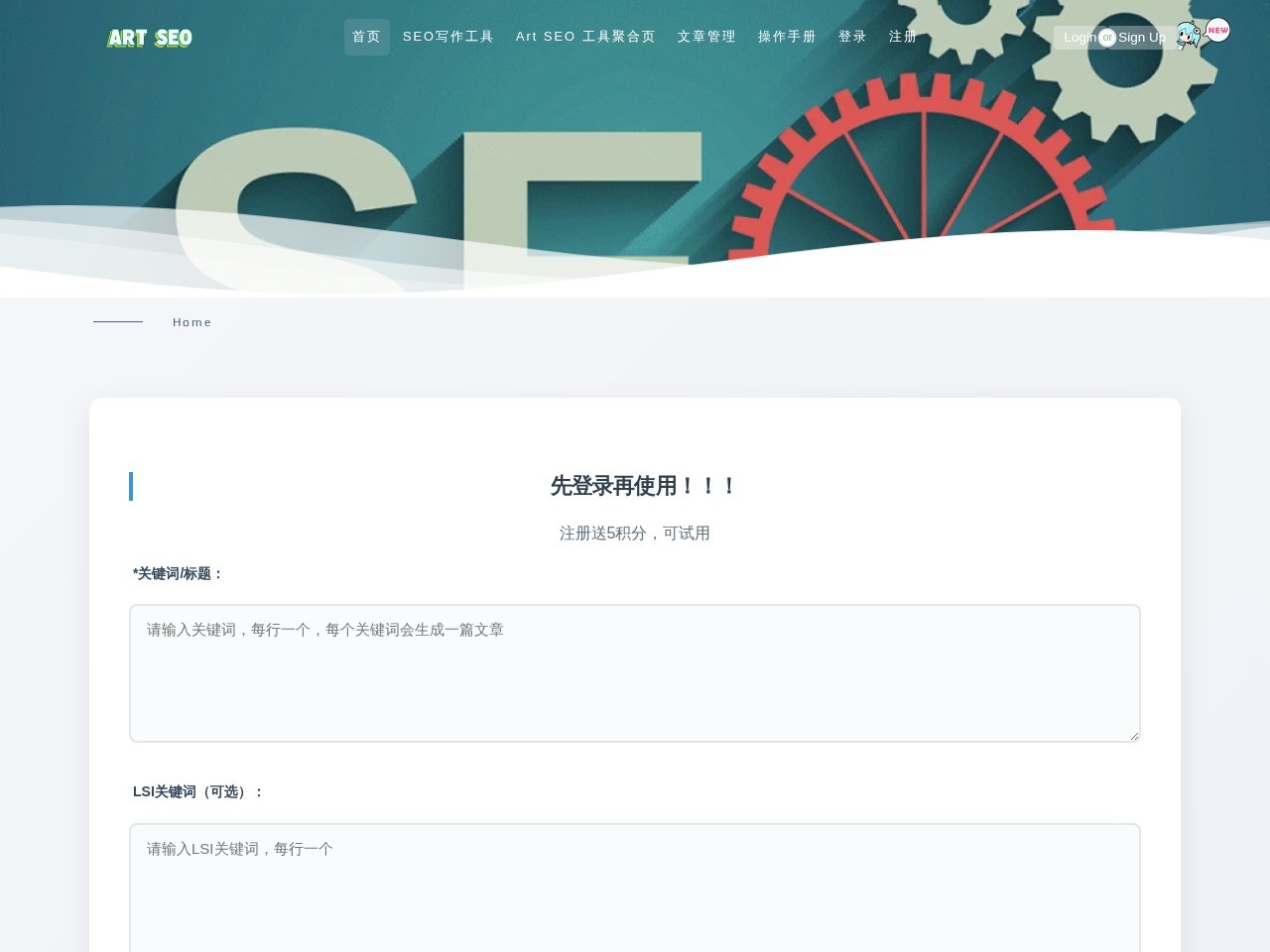
Task: Go to Art SEO 工具聚合页
Action: click(585, 36)
